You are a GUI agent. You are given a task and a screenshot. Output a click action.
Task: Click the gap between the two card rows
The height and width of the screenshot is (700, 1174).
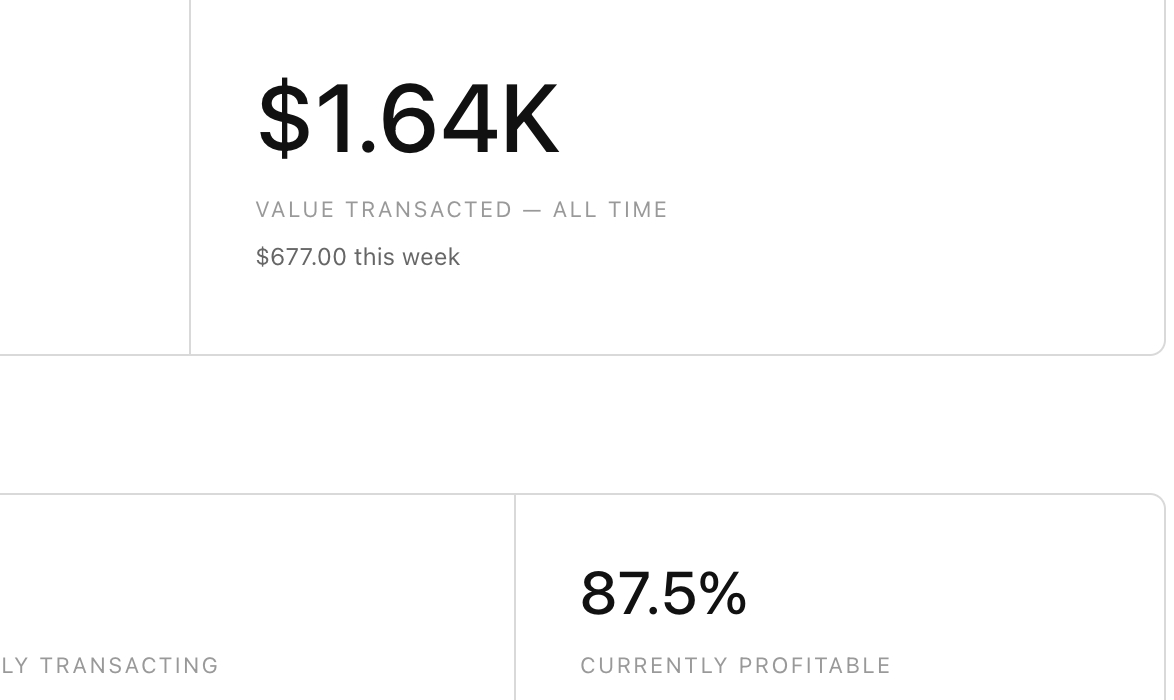[580, 425]
